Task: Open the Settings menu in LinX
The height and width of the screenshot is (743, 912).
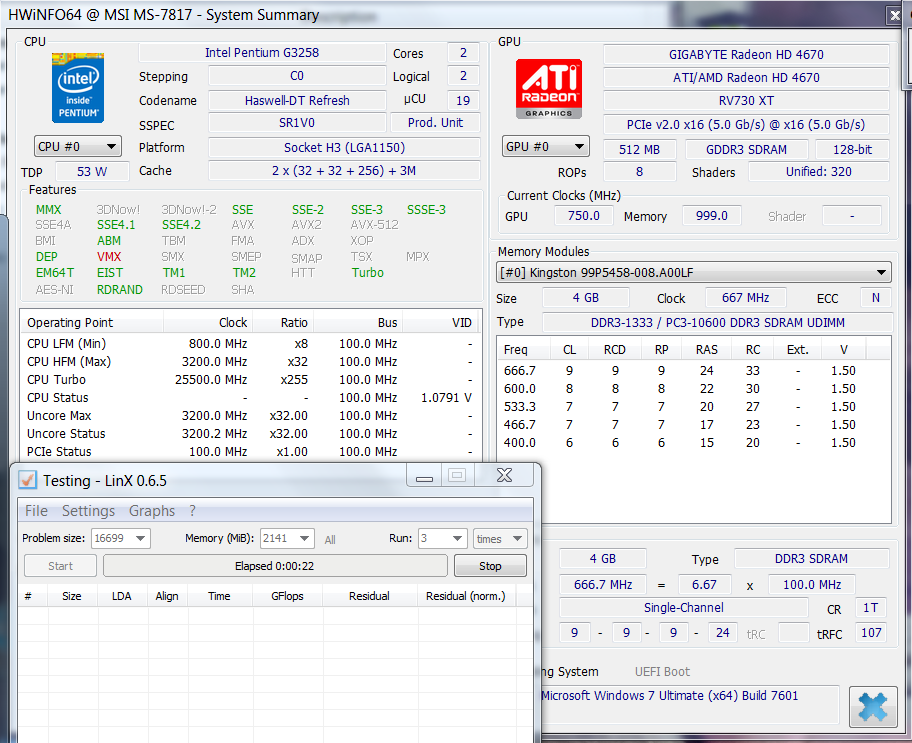Action: click(x=88, y=511)
